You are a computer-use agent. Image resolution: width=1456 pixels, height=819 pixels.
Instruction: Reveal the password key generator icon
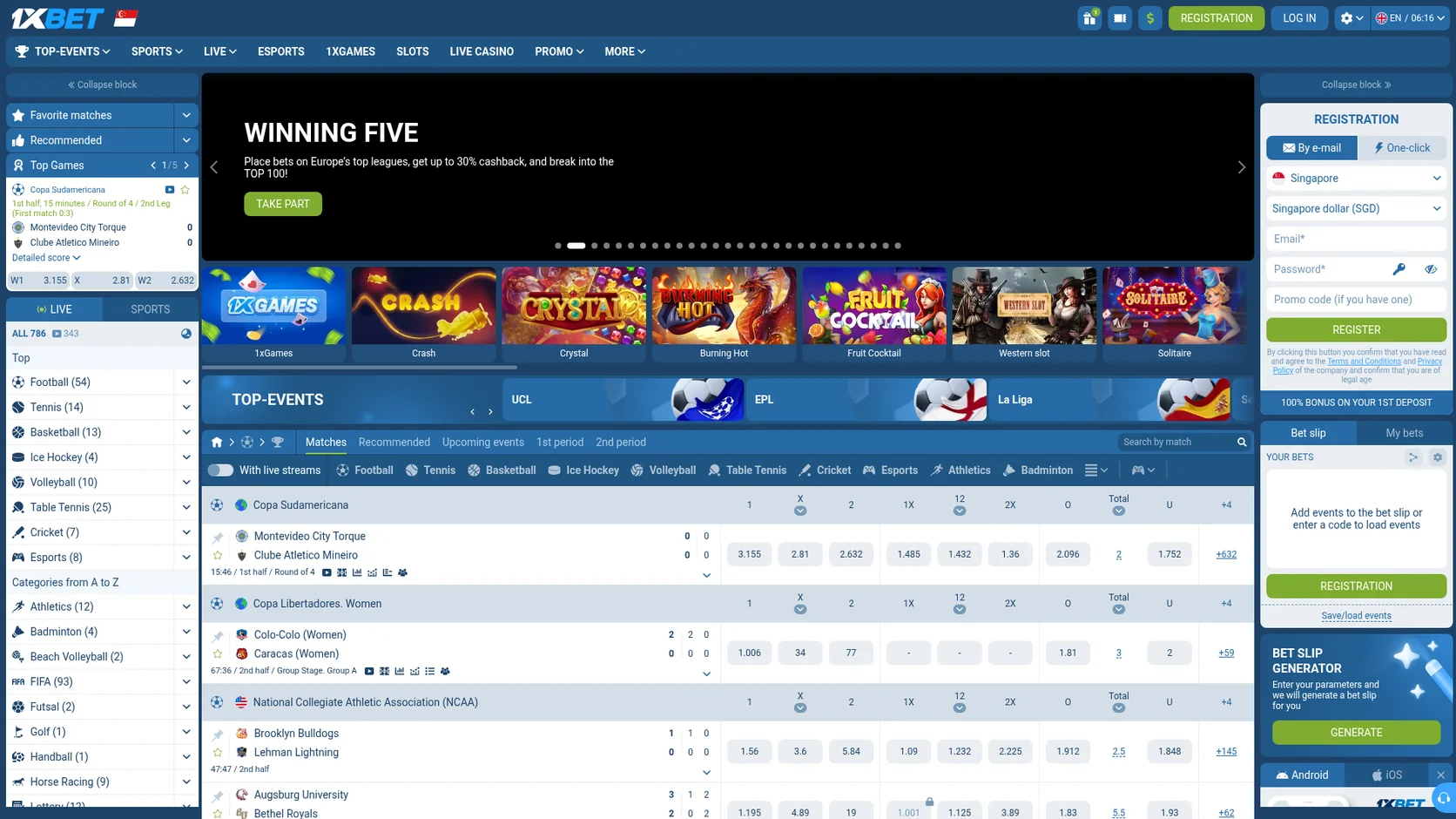1399,269
